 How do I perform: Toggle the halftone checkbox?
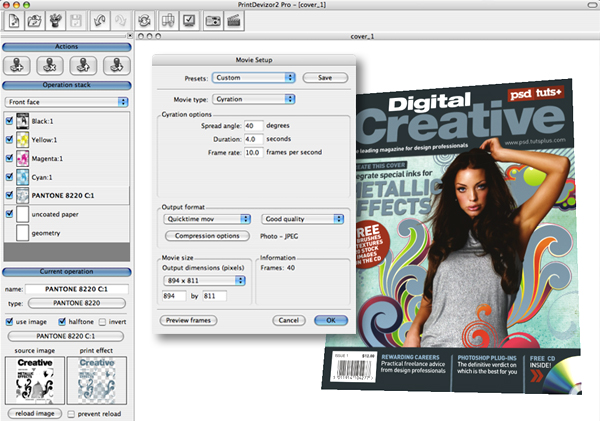click(x=62, y=322)
